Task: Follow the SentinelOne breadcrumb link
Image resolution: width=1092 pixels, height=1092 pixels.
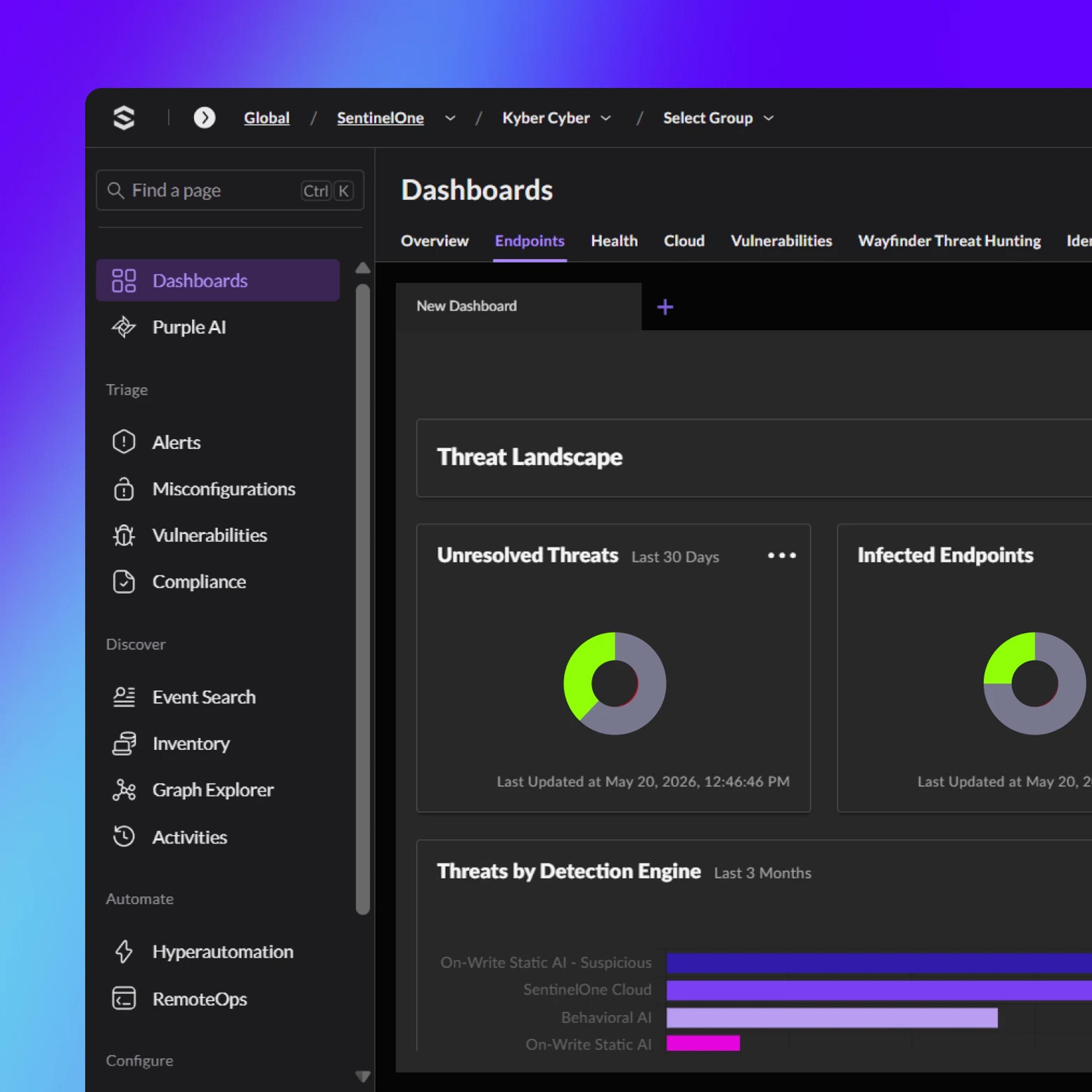Action: point(380,118)
